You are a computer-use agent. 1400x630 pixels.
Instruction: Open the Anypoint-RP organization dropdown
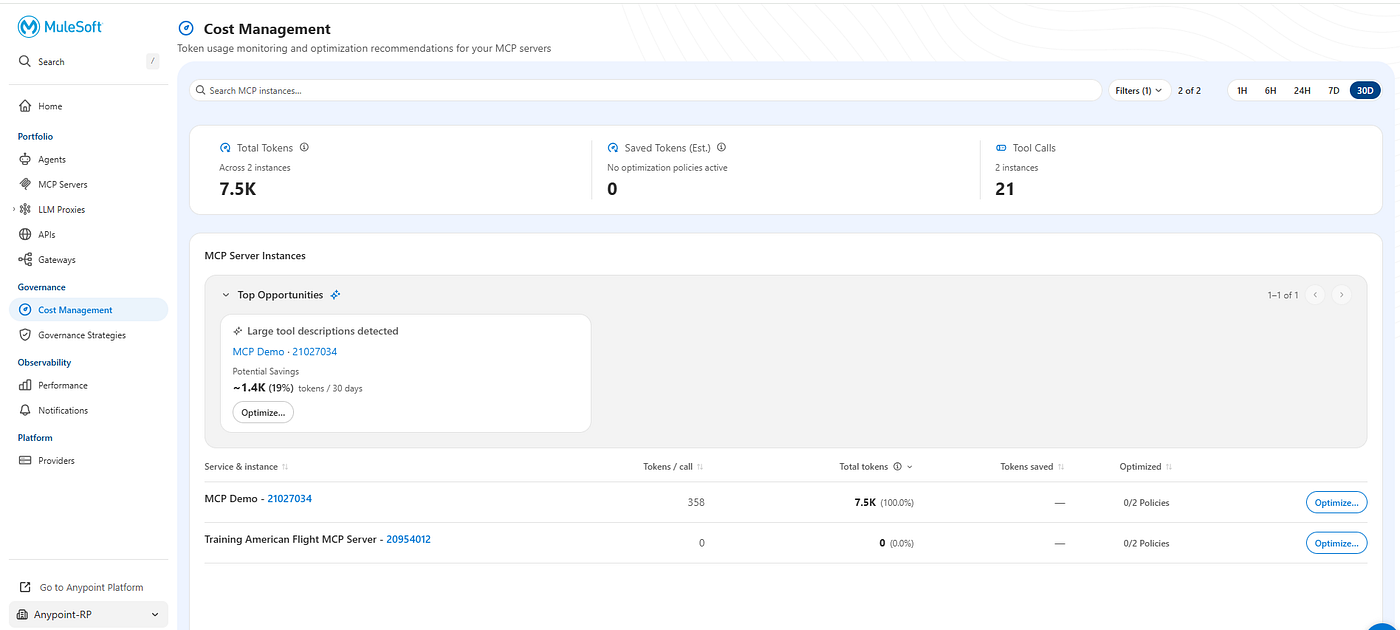88,614
